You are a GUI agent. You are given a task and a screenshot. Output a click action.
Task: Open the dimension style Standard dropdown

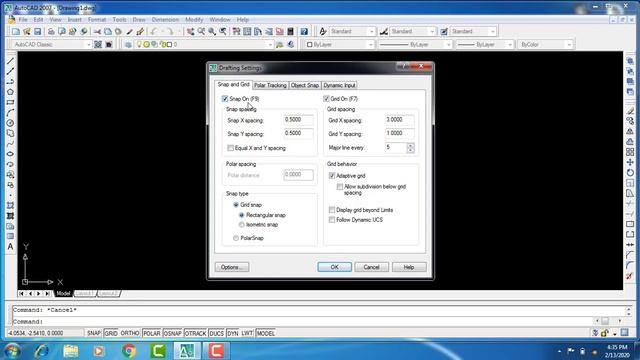click(x=432, y=31)
